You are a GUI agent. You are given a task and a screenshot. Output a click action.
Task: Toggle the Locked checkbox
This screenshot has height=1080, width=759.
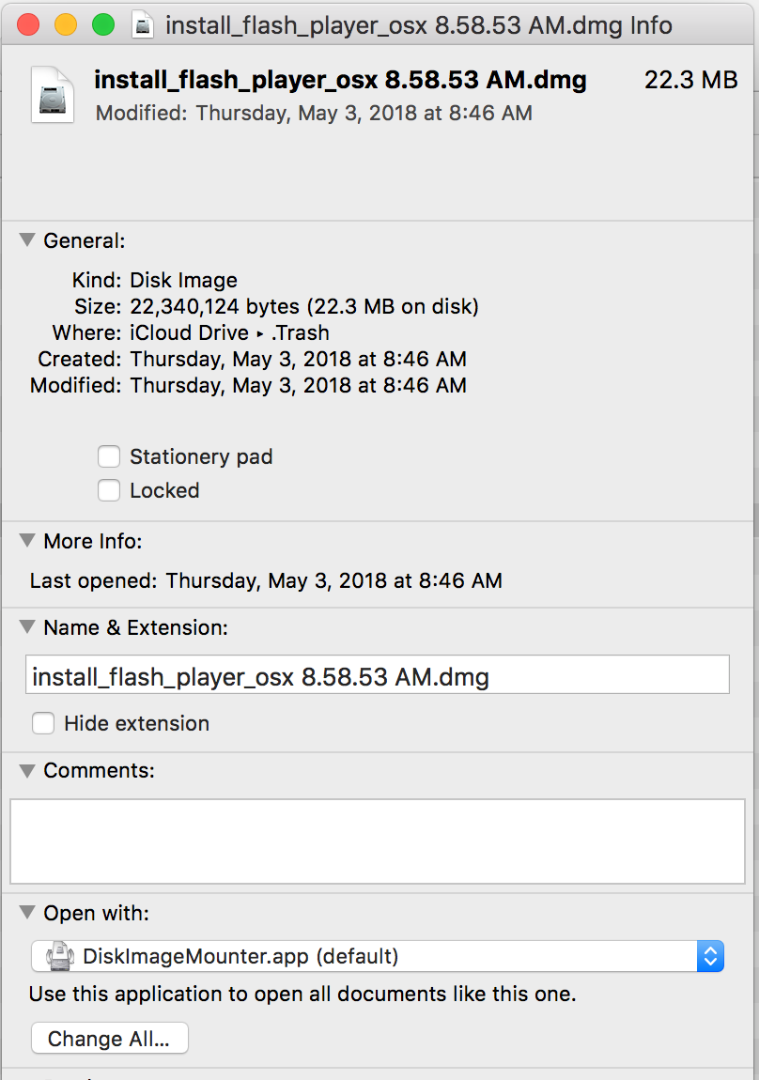tap(109, 490)
